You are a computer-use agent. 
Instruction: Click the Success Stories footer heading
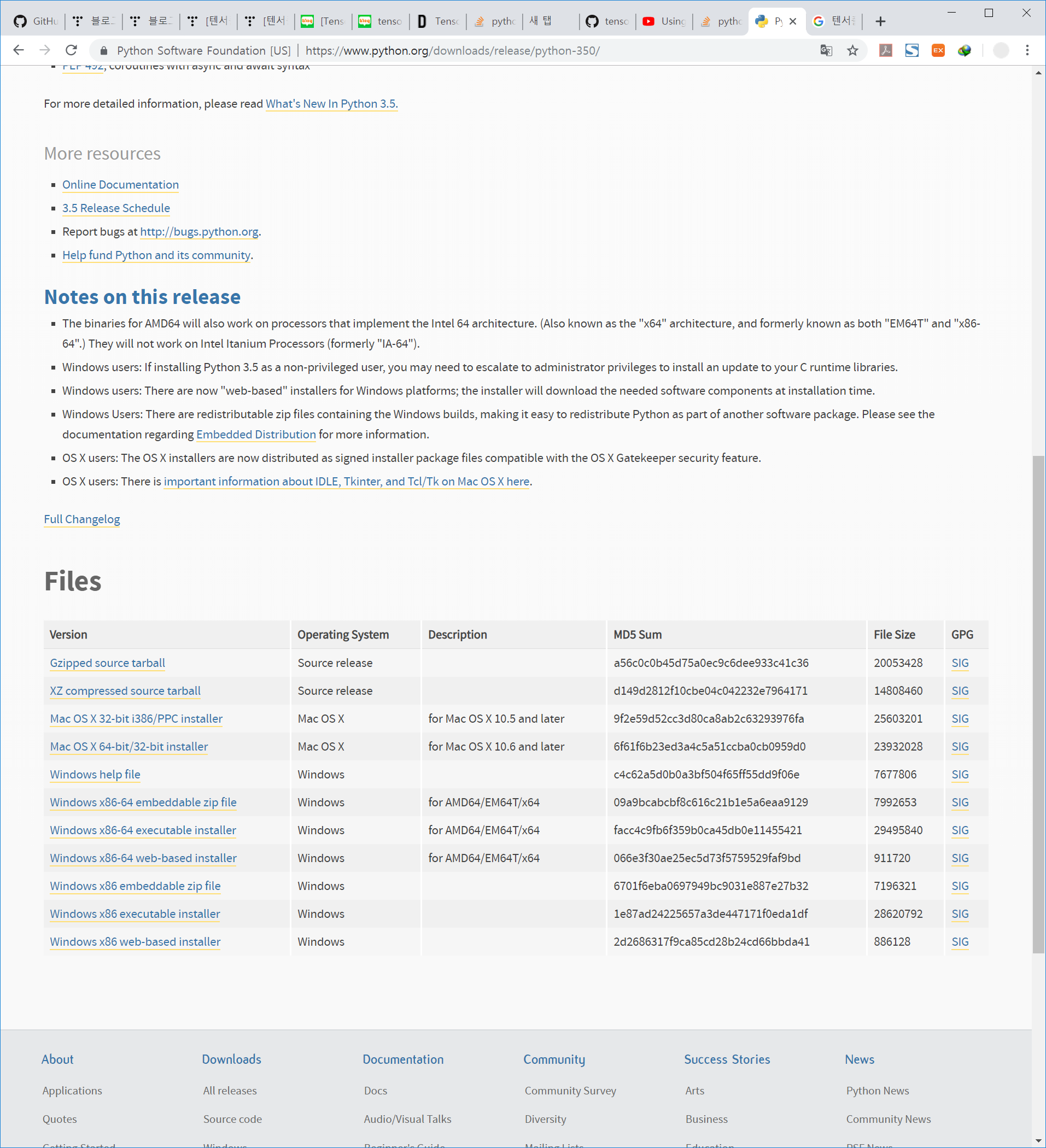click(x=727, y=1059)
